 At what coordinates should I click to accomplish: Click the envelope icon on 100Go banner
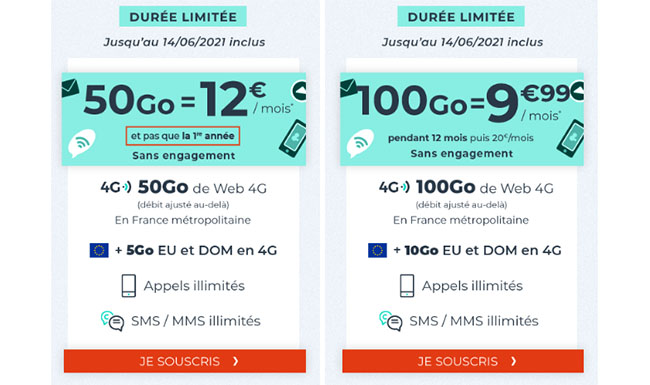(x=348, y=88)
